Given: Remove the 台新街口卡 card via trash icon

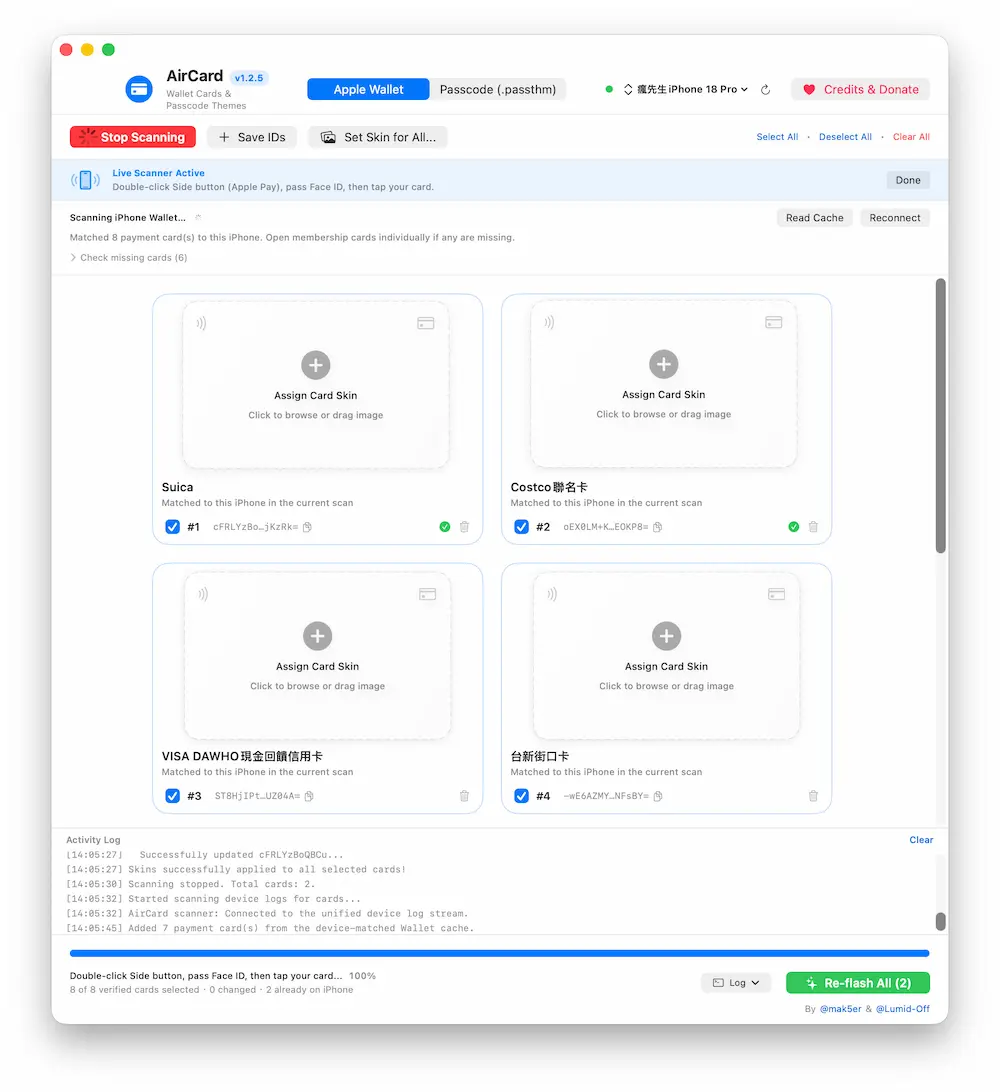Looking at the screenshot, I should click(813, 796).
